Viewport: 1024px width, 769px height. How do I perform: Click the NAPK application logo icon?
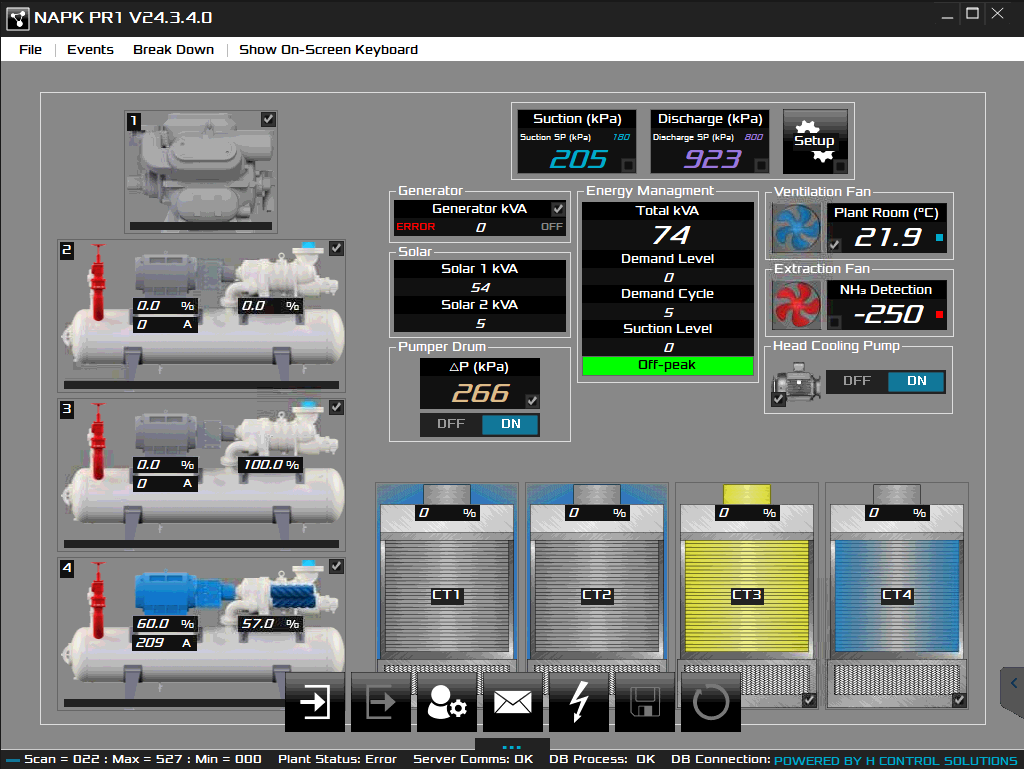coord(18,18)
